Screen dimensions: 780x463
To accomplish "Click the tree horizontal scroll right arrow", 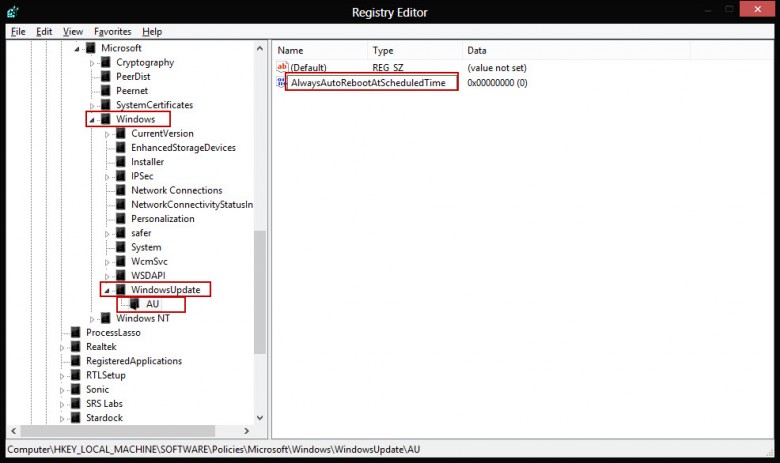I will pyautogui.click(x=246, y=431).
